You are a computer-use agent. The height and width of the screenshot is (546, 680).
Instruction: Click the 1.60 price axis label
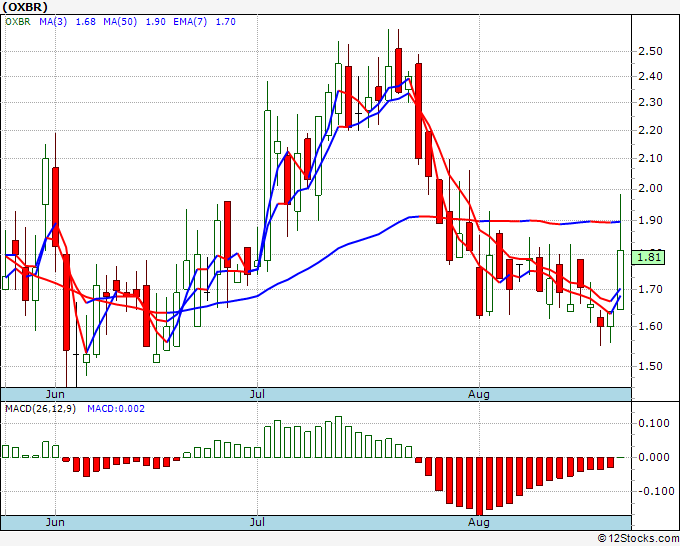(x=651, y=326)
